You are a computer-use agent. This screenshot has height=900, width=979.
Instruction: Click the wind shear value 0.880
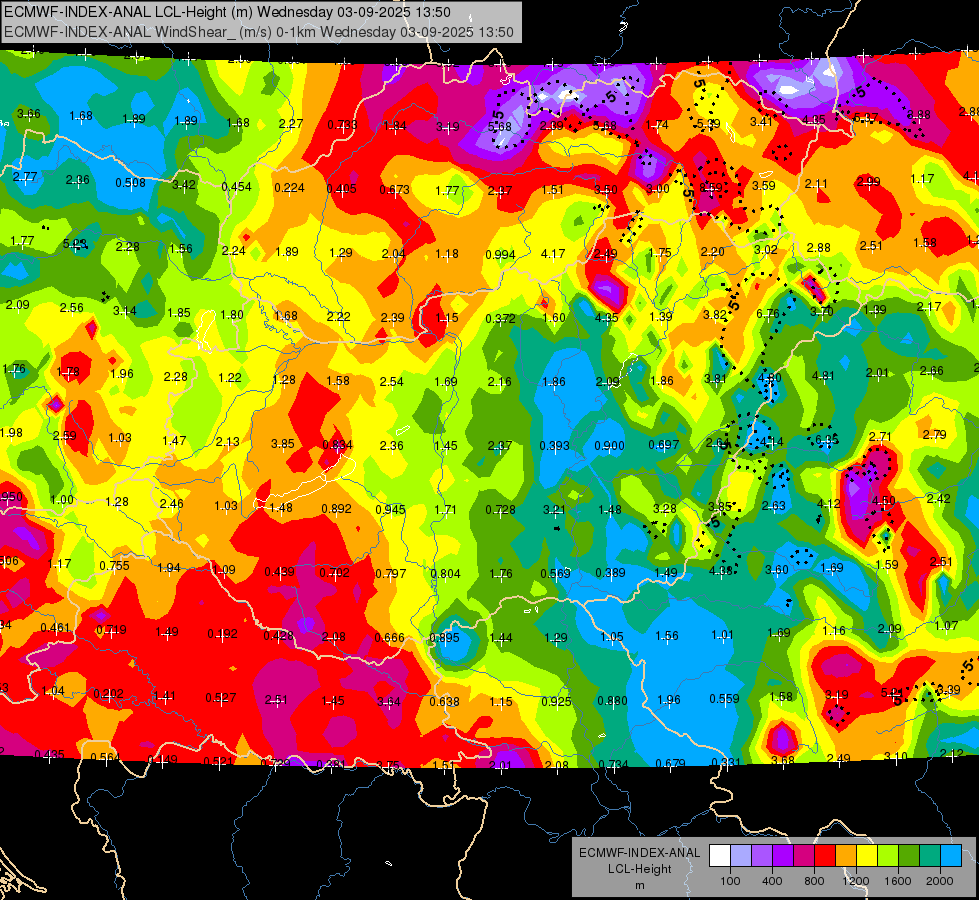pos(612,701)
